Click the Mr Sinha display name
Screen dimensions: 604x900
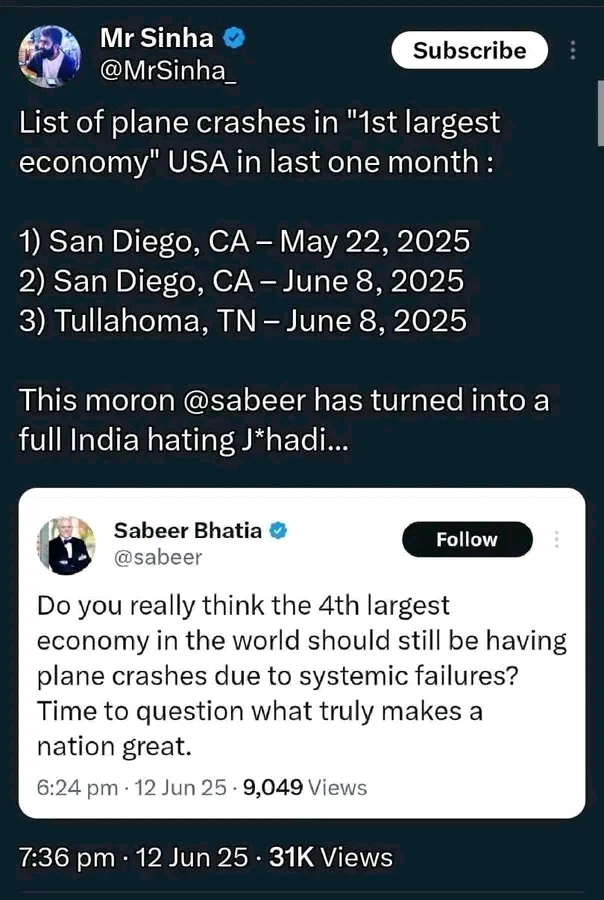click(157, 39)
